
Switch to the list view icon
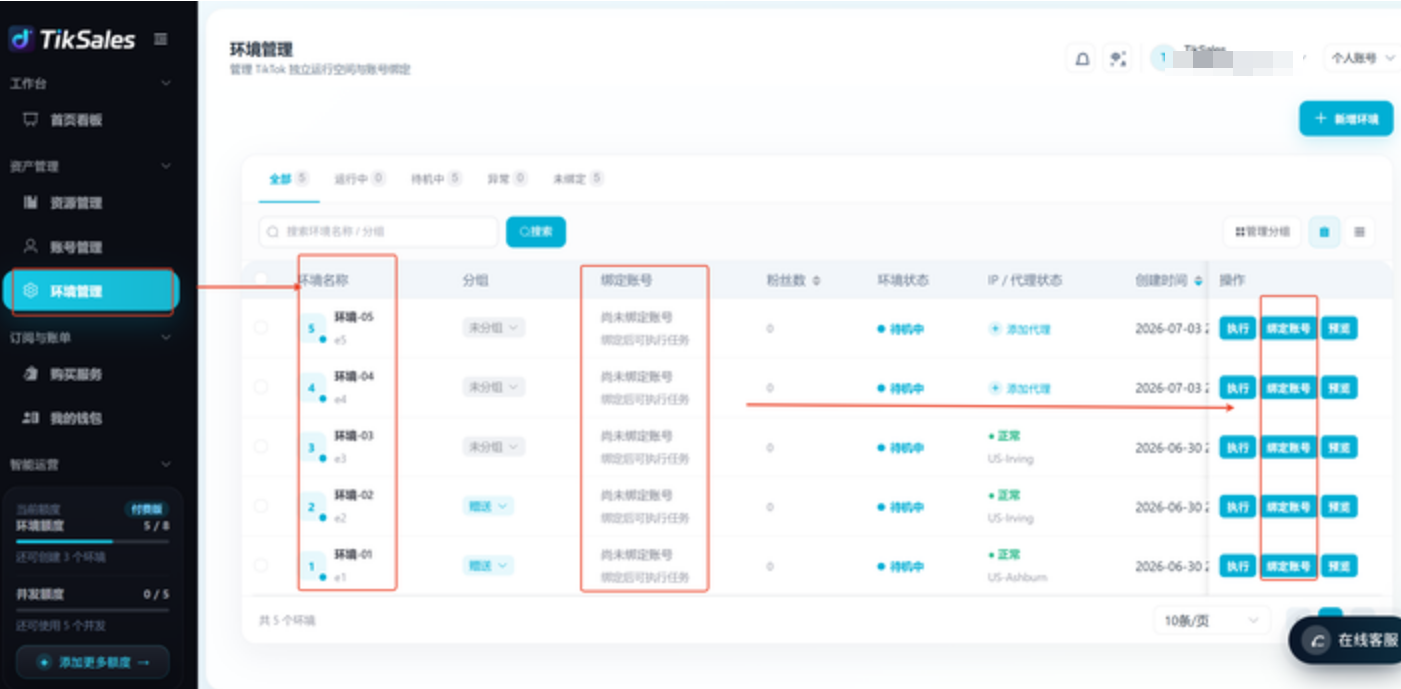tap(1359, 232)
